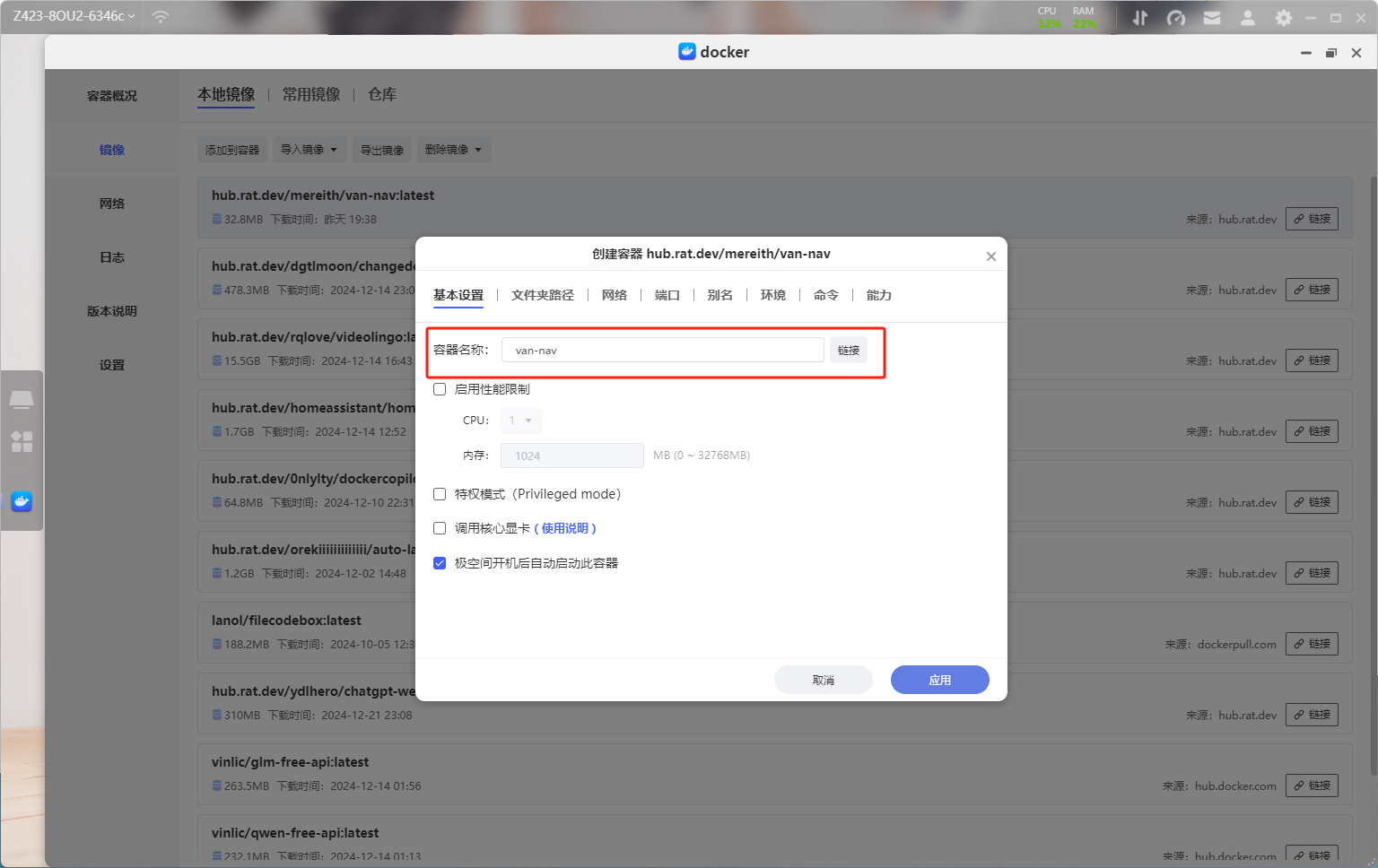
Task: Click the CPU usage indicator in top bar
Action: (1048, 17)
